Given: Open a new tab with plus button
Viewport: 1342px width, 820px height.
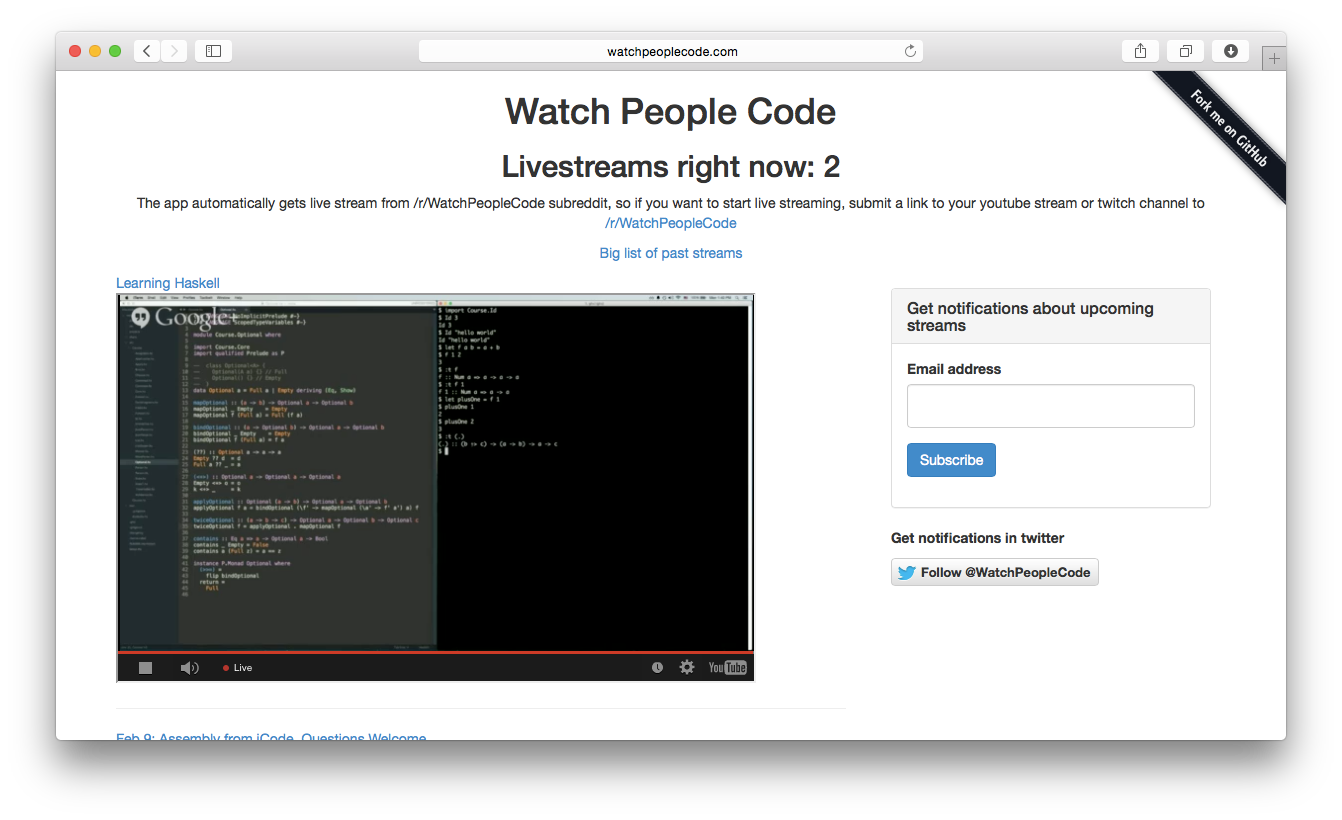Looking at the screenshot, I should 1274,59.
